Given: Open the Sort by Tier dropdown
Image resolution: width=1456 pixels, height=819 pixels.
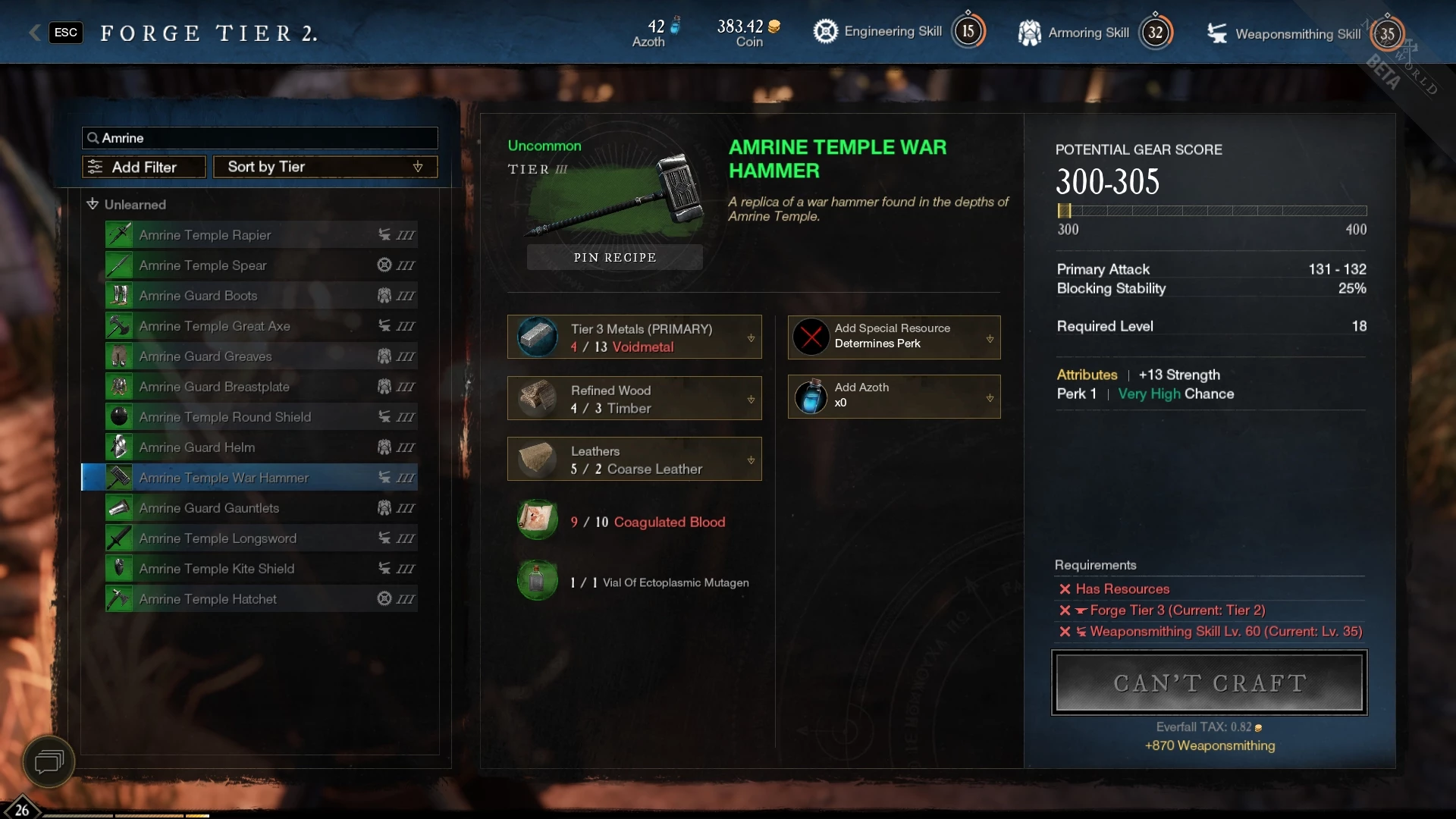Looking at the screenshot, I should [x=325, y=167].
